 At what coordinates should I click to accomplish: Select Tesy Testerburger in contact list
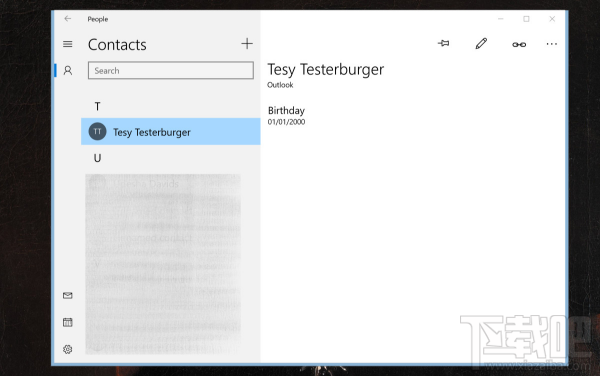click(171, 132)
